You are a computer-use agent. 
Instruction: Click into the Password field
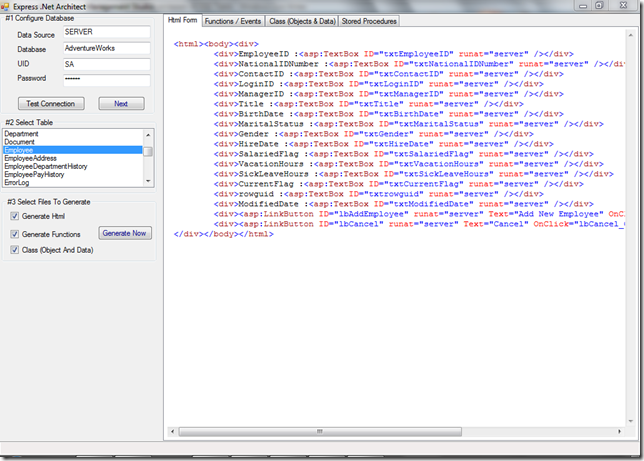tap(105, 79)
